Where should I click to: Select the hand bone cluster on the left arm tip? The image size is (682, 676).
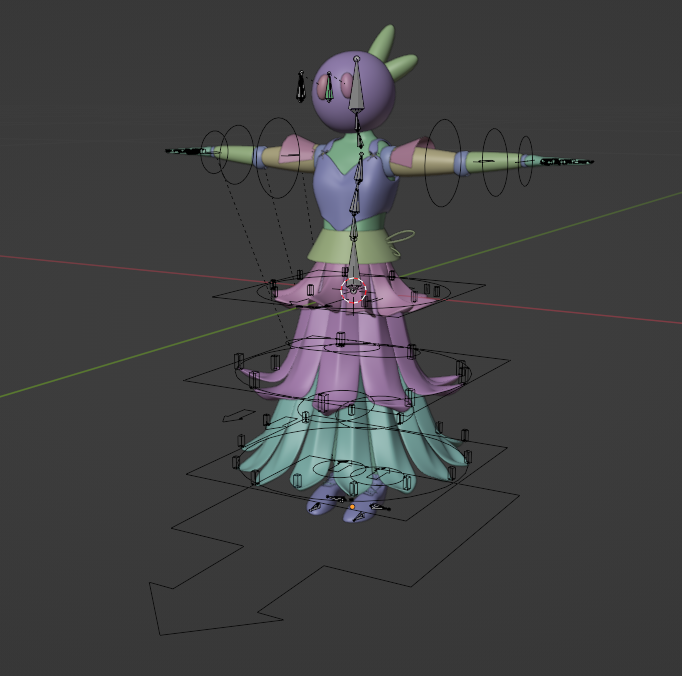[186, 151]
